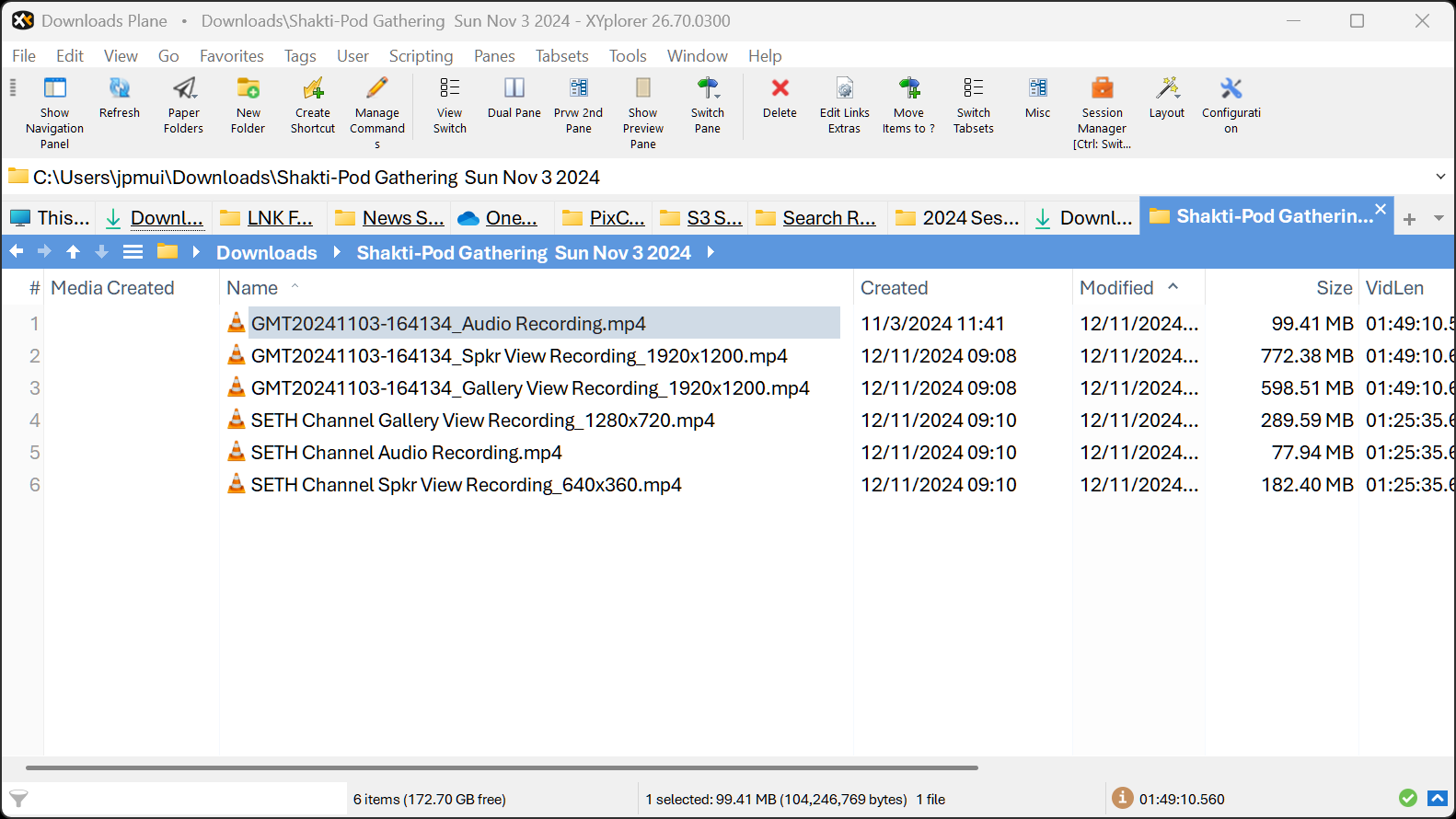
Task: Open the Scripting menu
Action: (x=422, y=56)
